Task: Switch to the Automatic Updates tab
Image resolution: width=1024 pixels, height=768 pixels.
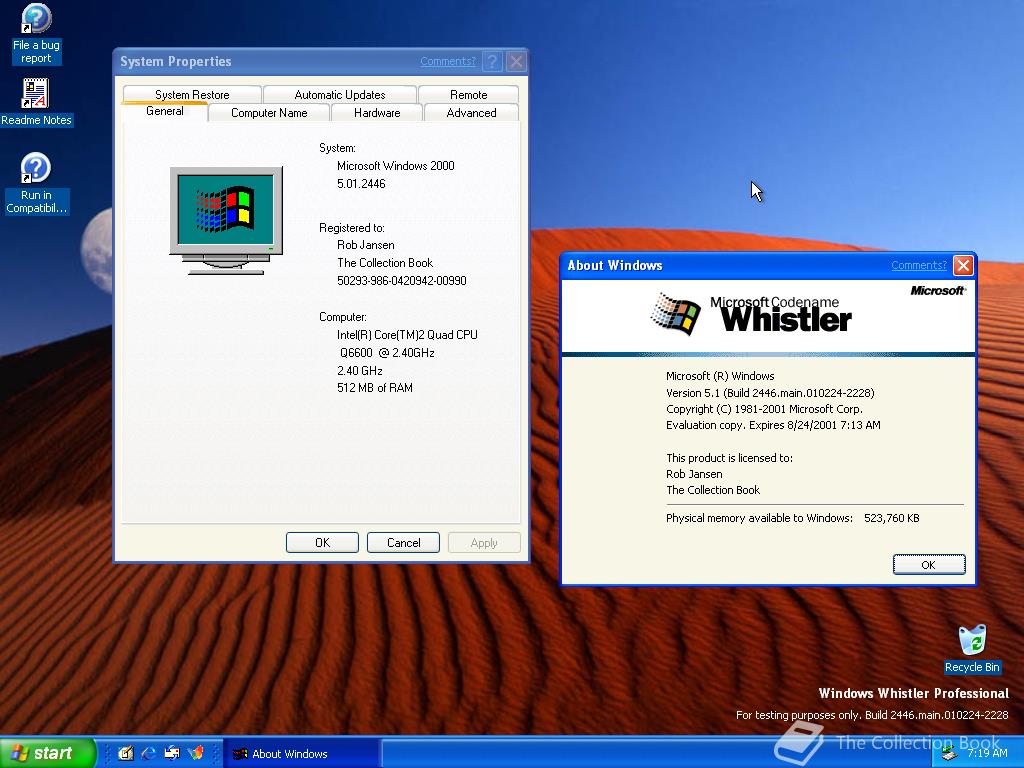Action: (x=340, y=94)
